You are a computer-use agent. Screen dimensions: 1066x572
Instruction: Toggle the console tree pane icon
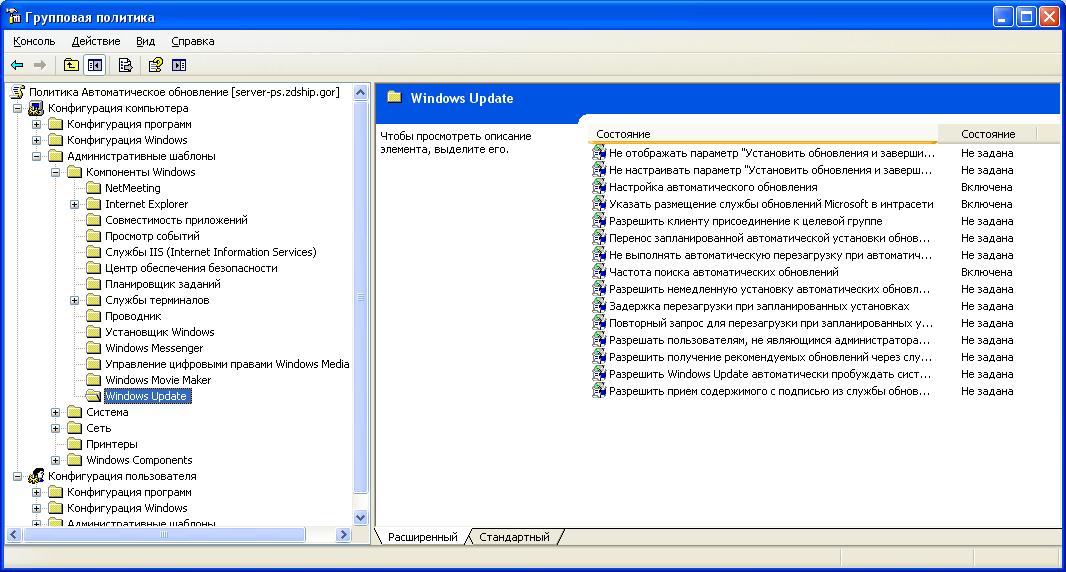[94, 65]
